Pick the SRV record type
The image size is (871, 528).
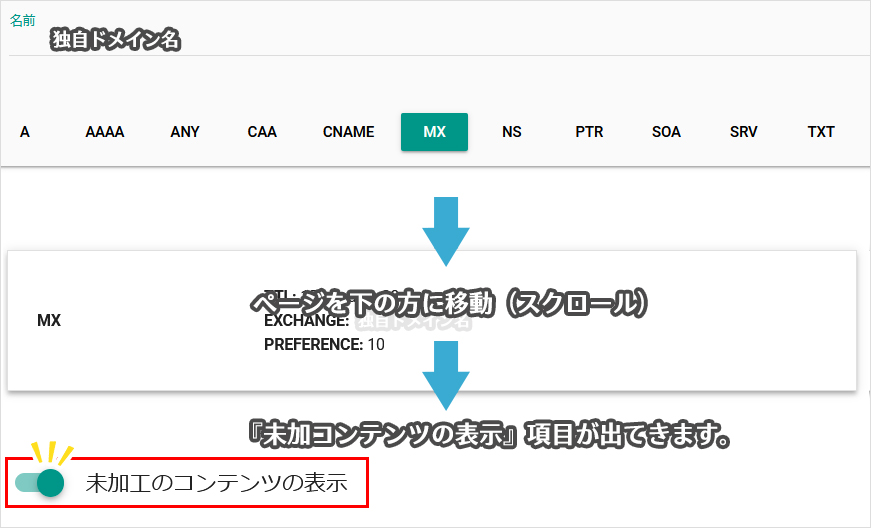point(744,132)
